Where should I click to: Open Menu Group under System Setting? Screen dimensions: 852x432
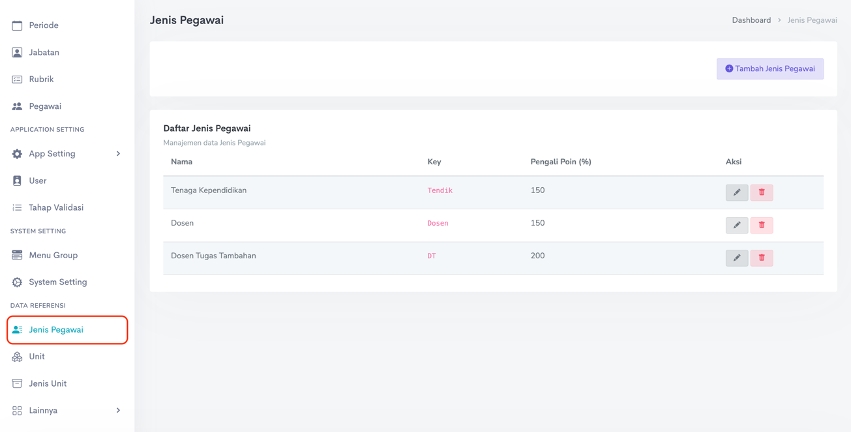[53, 255]
